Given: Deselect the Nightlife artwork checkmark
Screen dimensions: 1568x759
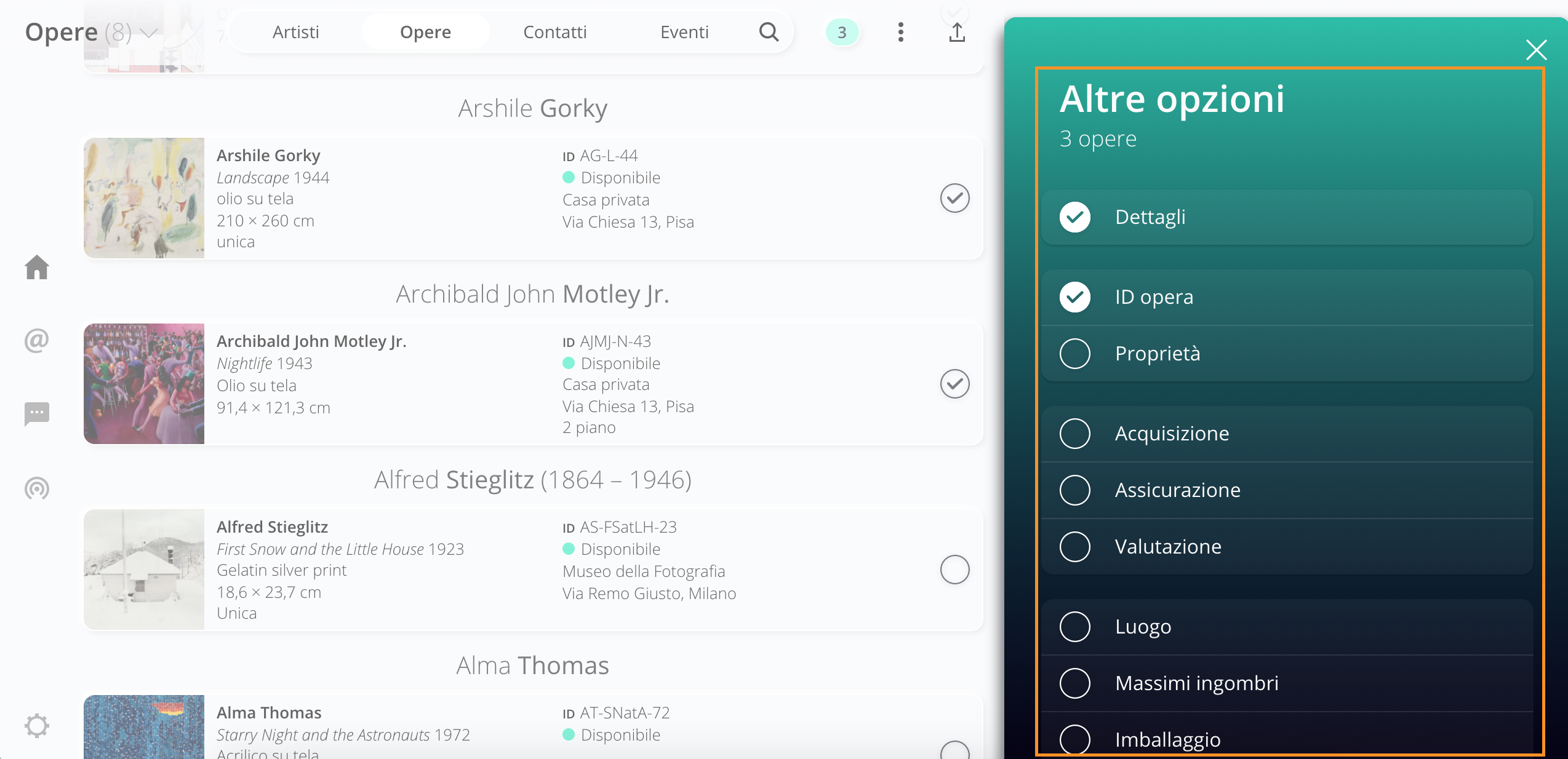Looking at the screenshot, I should (954, 384).
